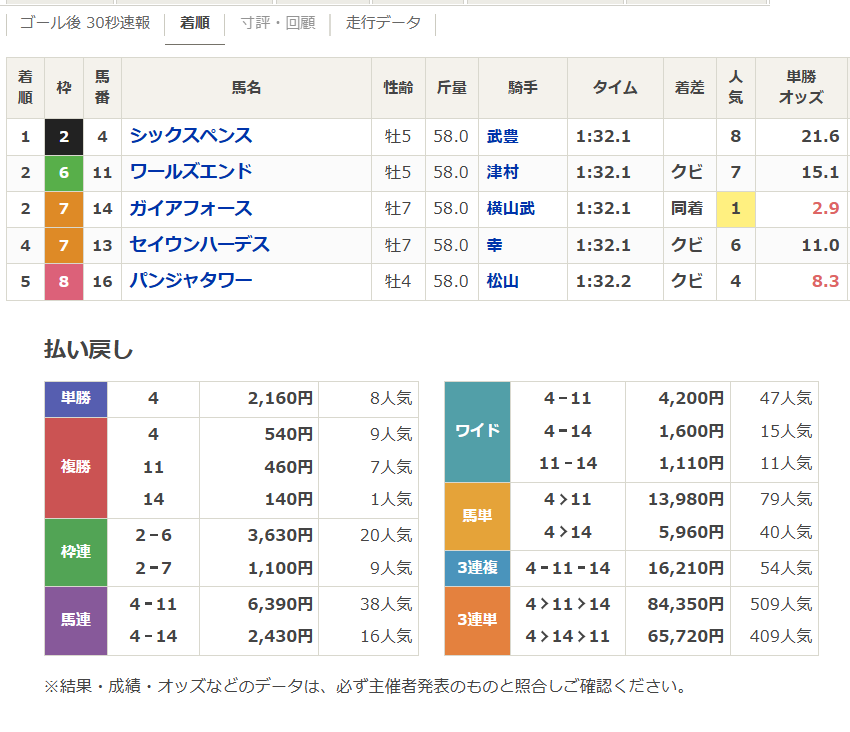Viewport: 850px width, 732px height.
Task: Click the ワイド payout label
Action: (477, 432)
